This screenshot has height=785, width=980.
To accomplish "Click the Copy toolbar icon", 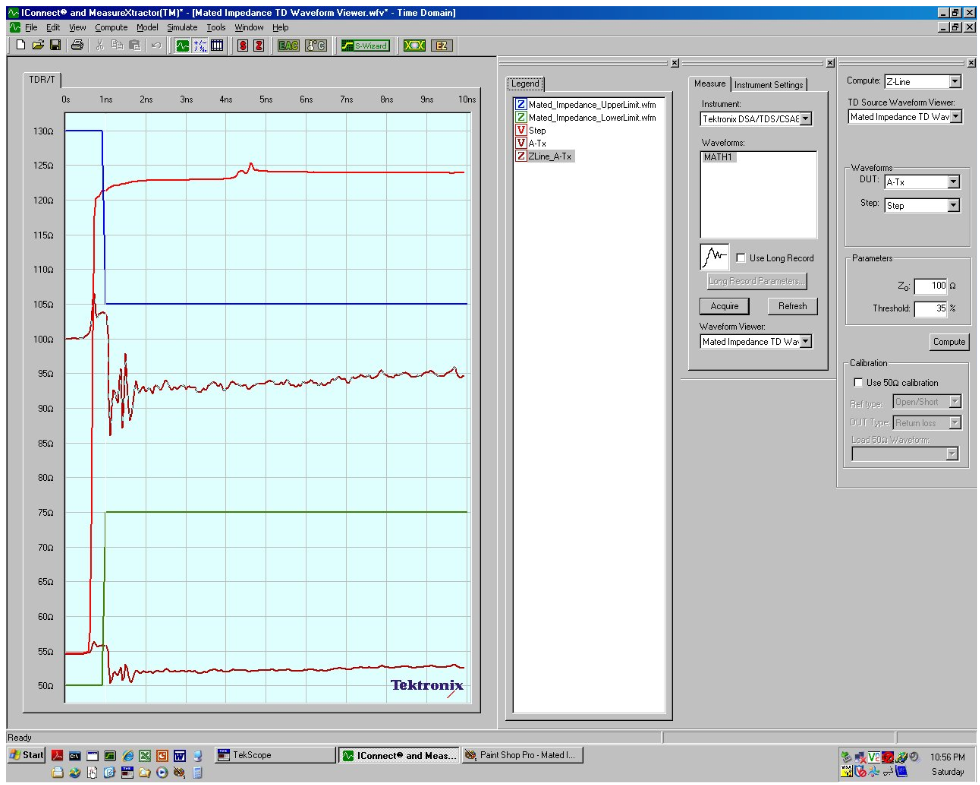I will 117,45.
